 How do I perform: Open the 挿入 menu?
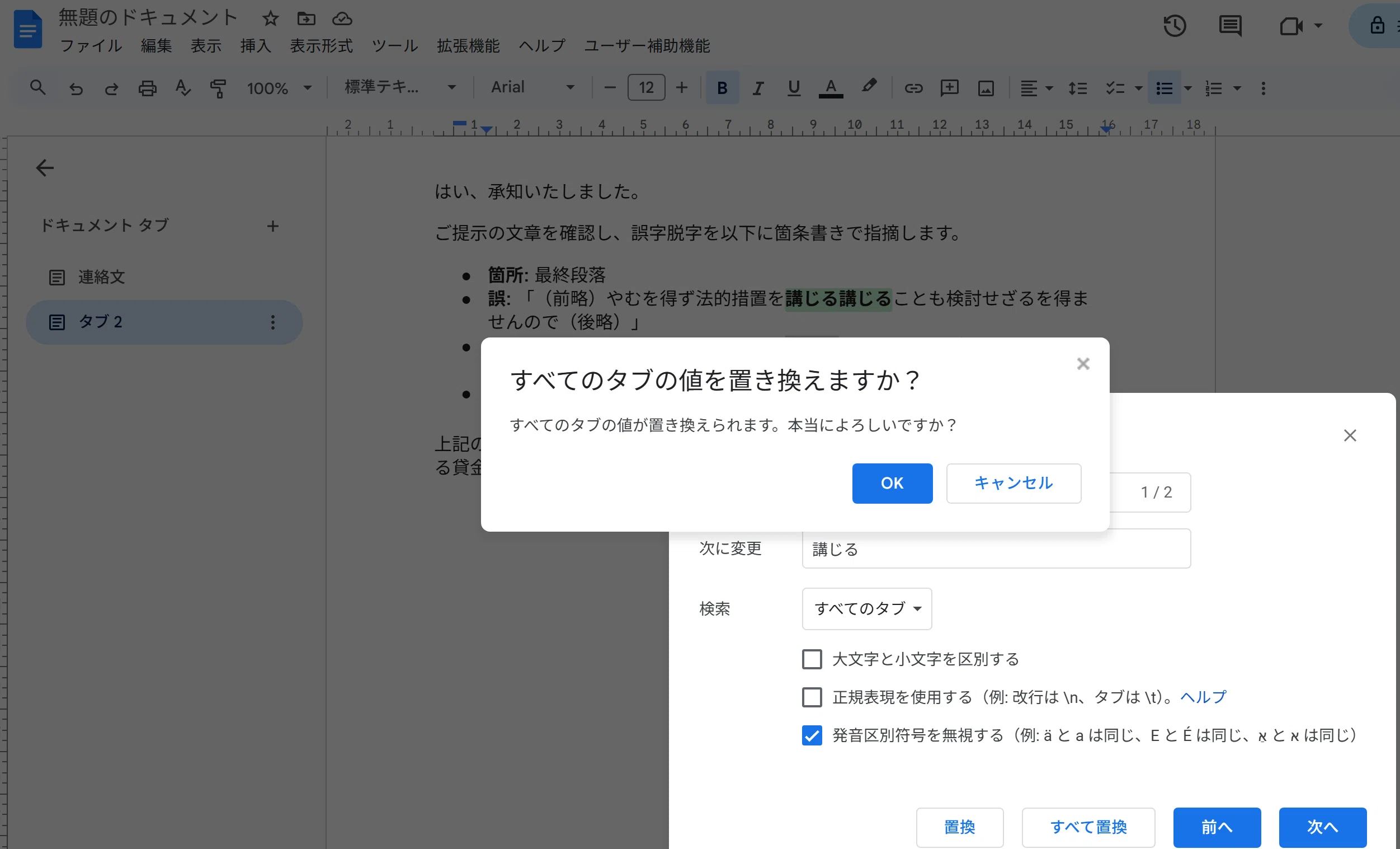click(x=255, y=45)
